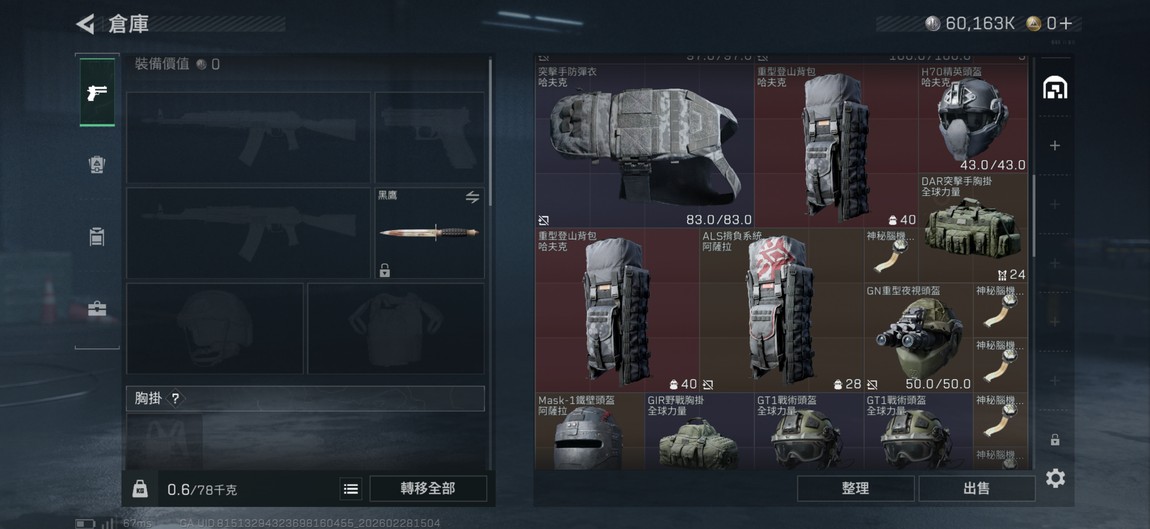Select the 突擊手防彈衣 armor vest item
Image resolution: width=1150 pixels, height=529 pixels.
tap(644, 146)
